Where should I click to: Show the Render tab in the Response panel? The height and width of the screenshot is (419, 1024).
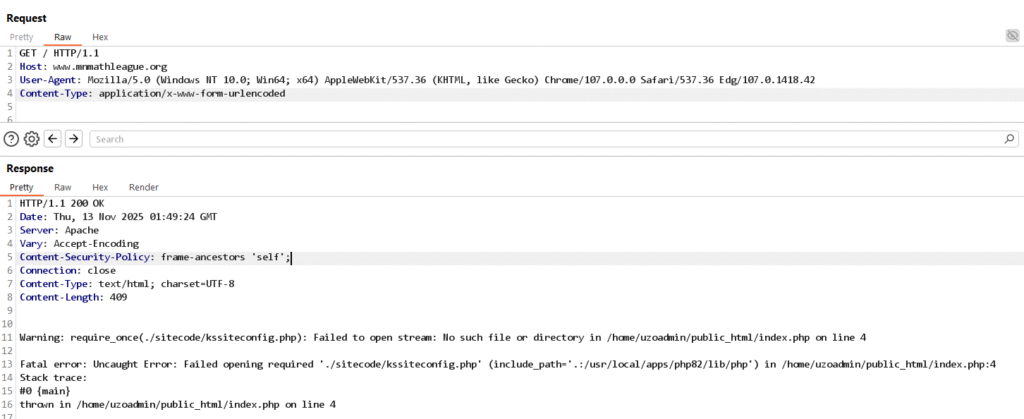pyautogui.click(x=143, y=187)
